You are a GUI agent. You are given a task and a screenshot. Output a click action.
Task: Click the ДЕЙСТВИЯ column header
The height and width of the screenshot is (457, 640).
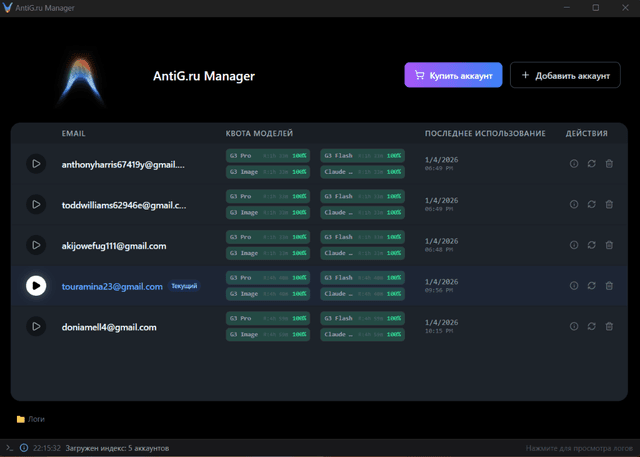587,133
